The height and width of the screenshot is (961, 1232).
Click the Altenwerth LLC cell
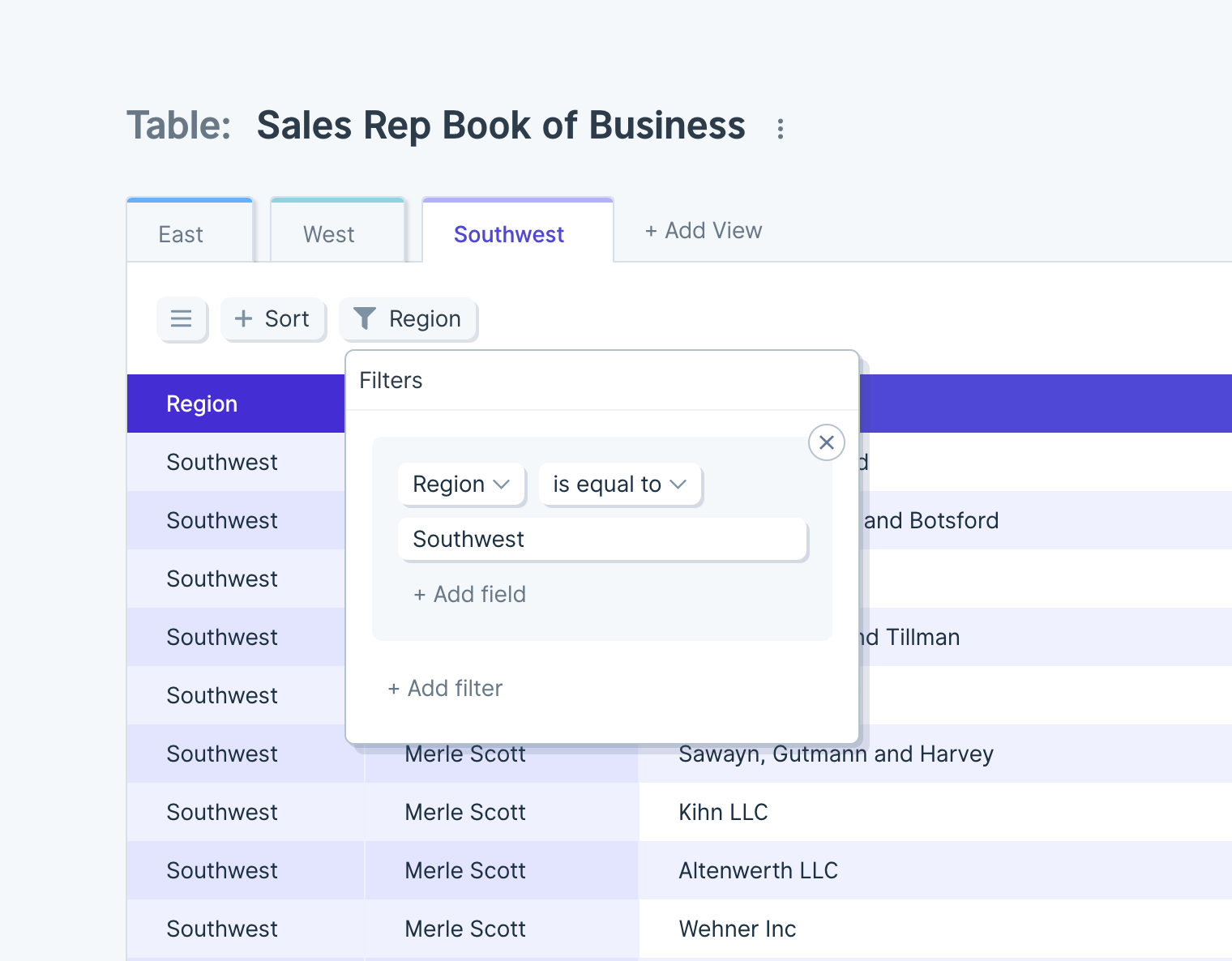(x=758, y=870)
